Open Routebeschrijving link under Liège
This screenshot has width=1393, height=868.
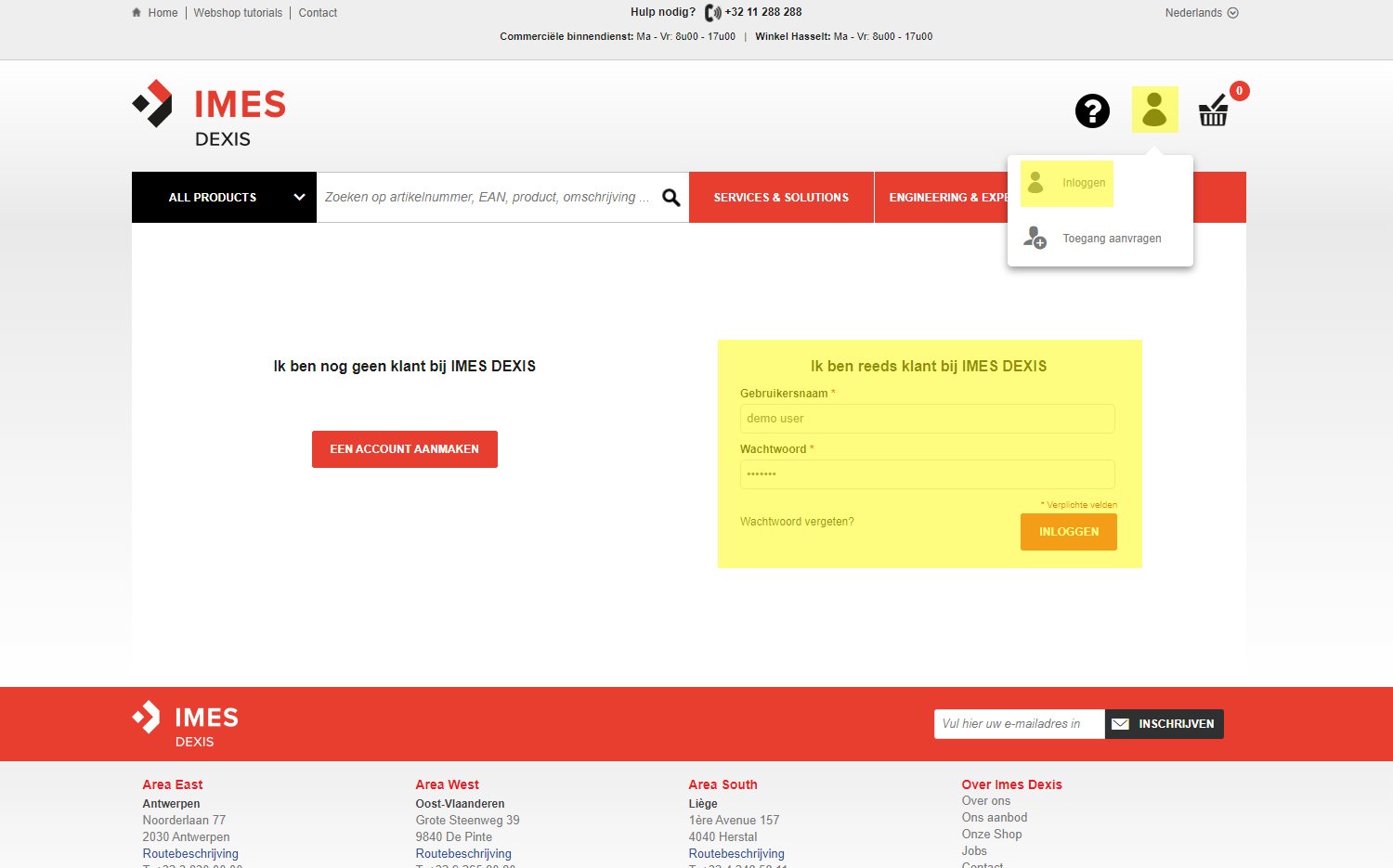tap(736, 854)
